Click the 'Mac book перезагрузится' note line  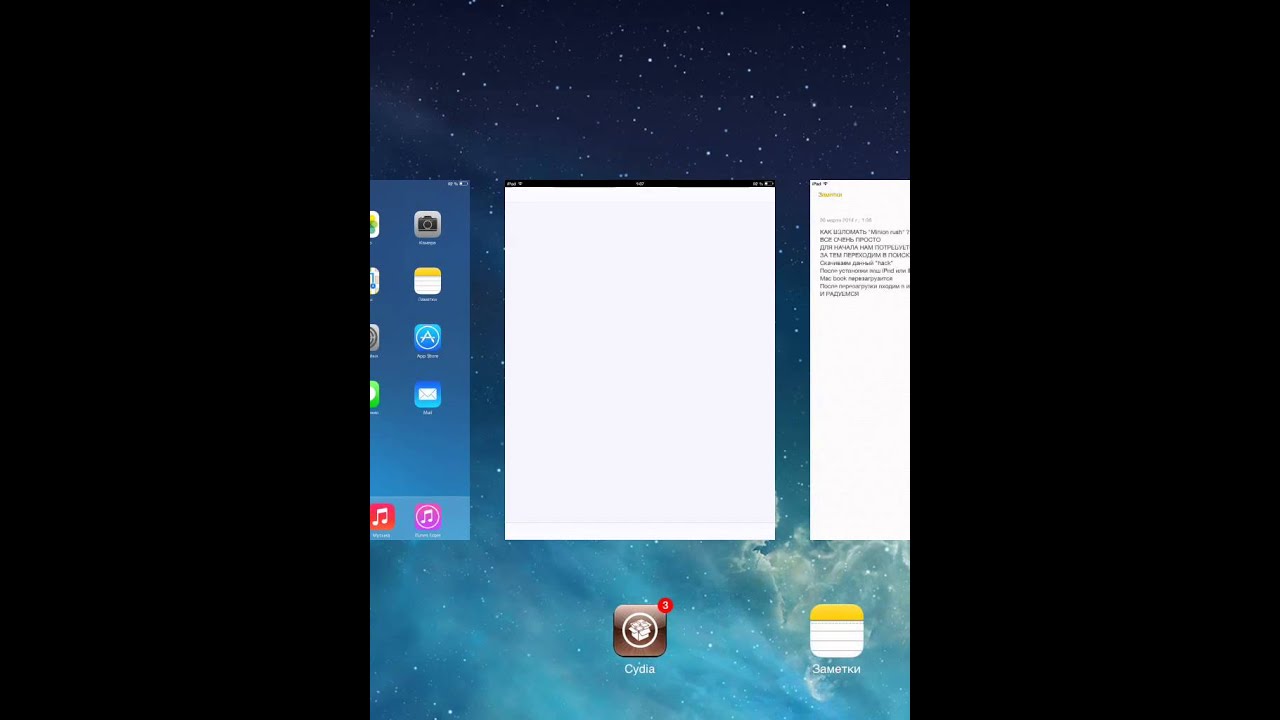coord(856,278)
